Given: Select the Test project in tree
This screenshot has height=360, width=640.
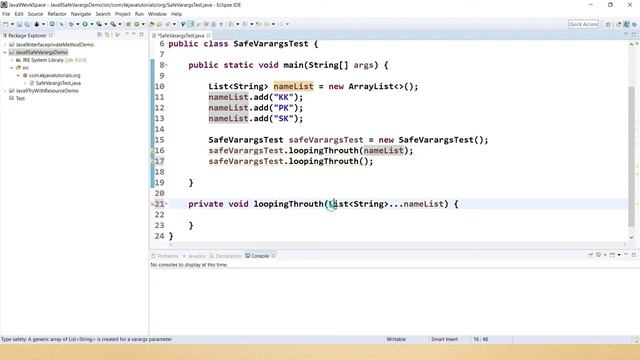Looking at the screenshot, I should (20, 98).
